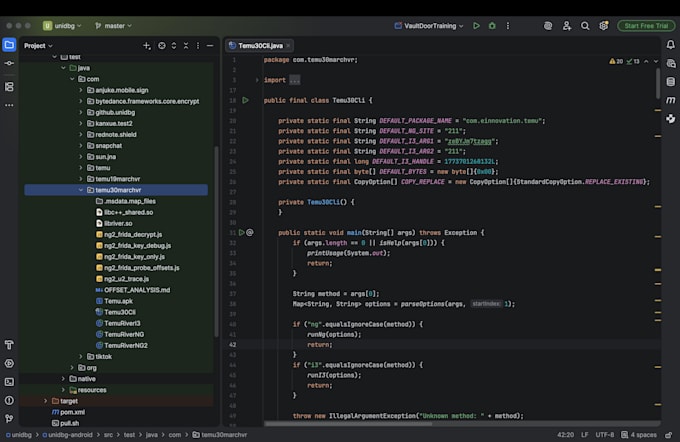Open the Build hammer tool window
The width and height of the screenshot is (680, 442).
click(x=9, y=345)
